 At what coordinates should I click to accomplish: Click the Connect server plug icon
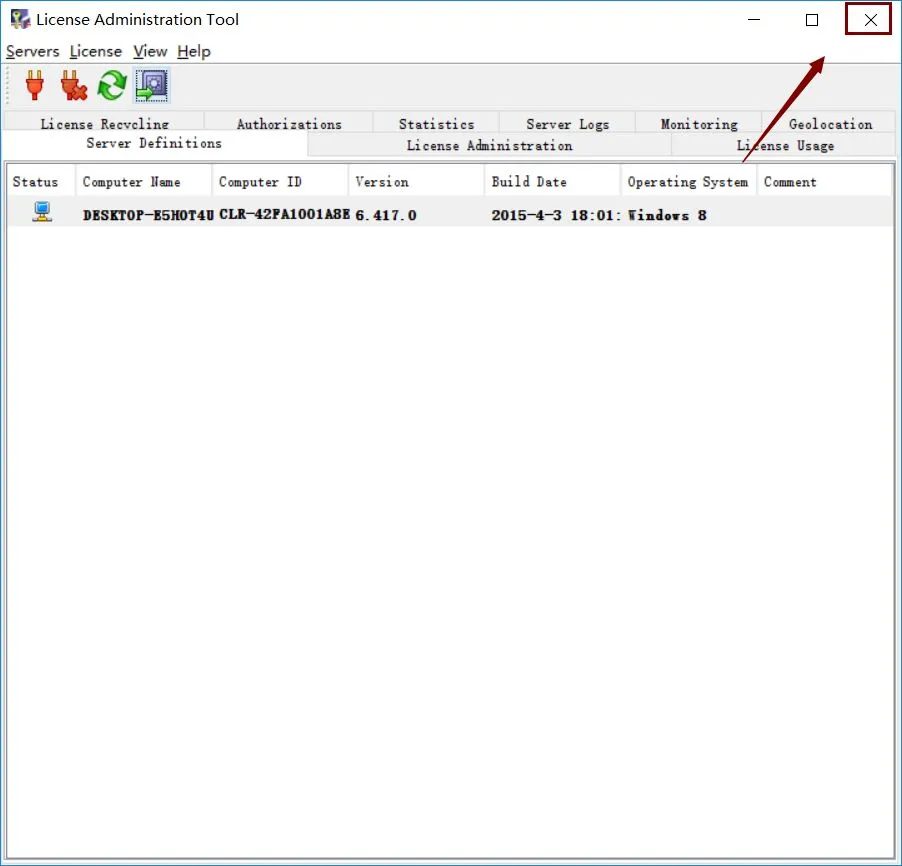(x=35, y=85)
